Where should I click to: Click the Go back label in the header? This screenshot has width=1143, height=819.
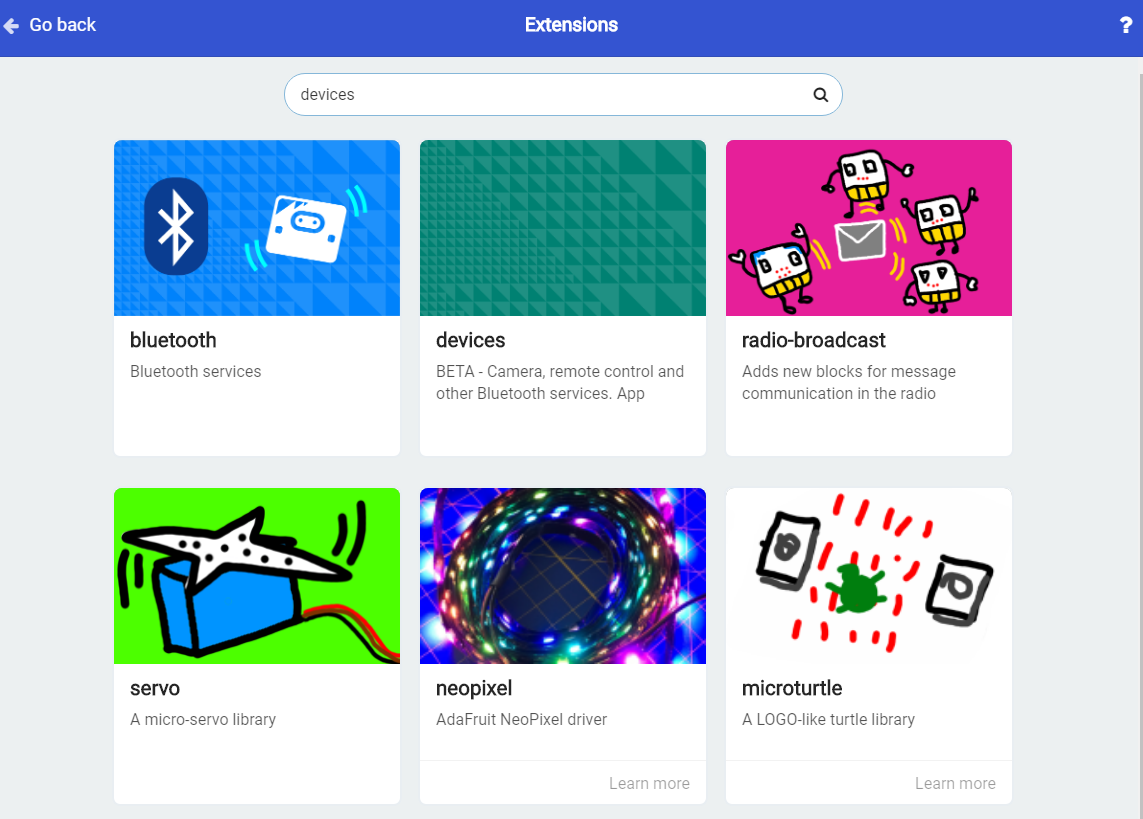pos(60,25)
